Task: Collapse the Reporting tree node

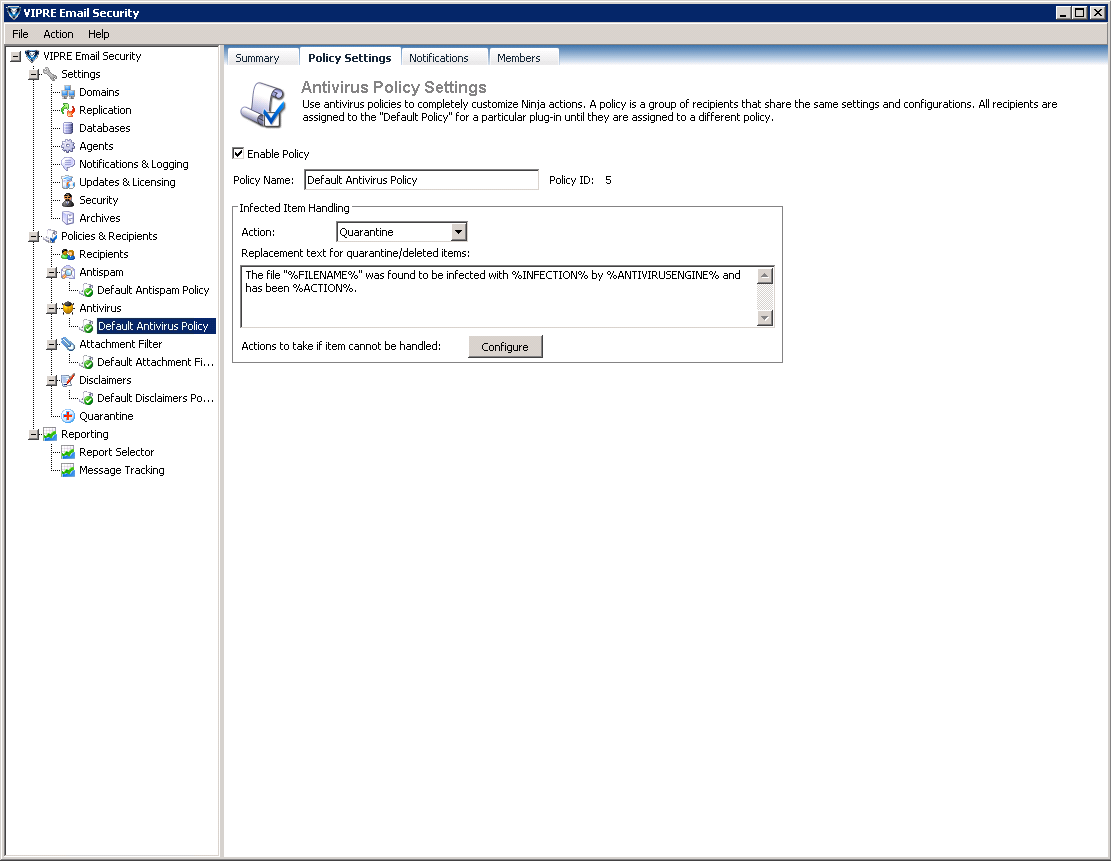Action: (x=33, y=434)
